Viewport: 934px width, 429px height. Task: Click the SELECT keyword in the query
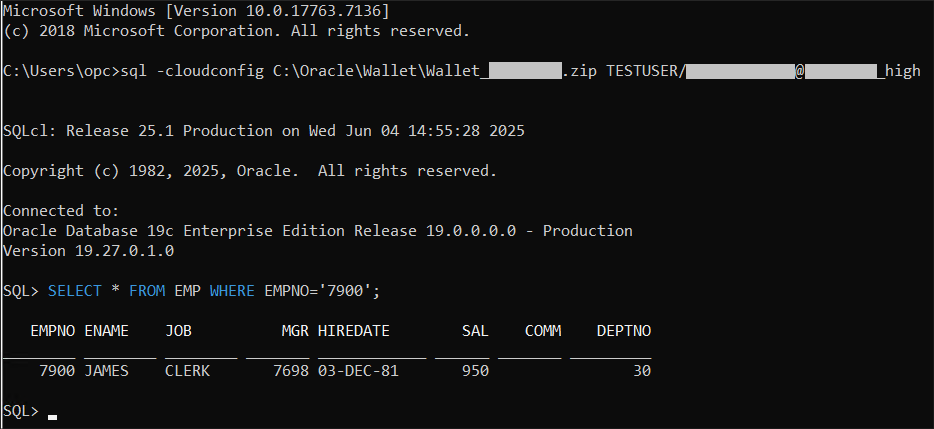click(75, 291)
